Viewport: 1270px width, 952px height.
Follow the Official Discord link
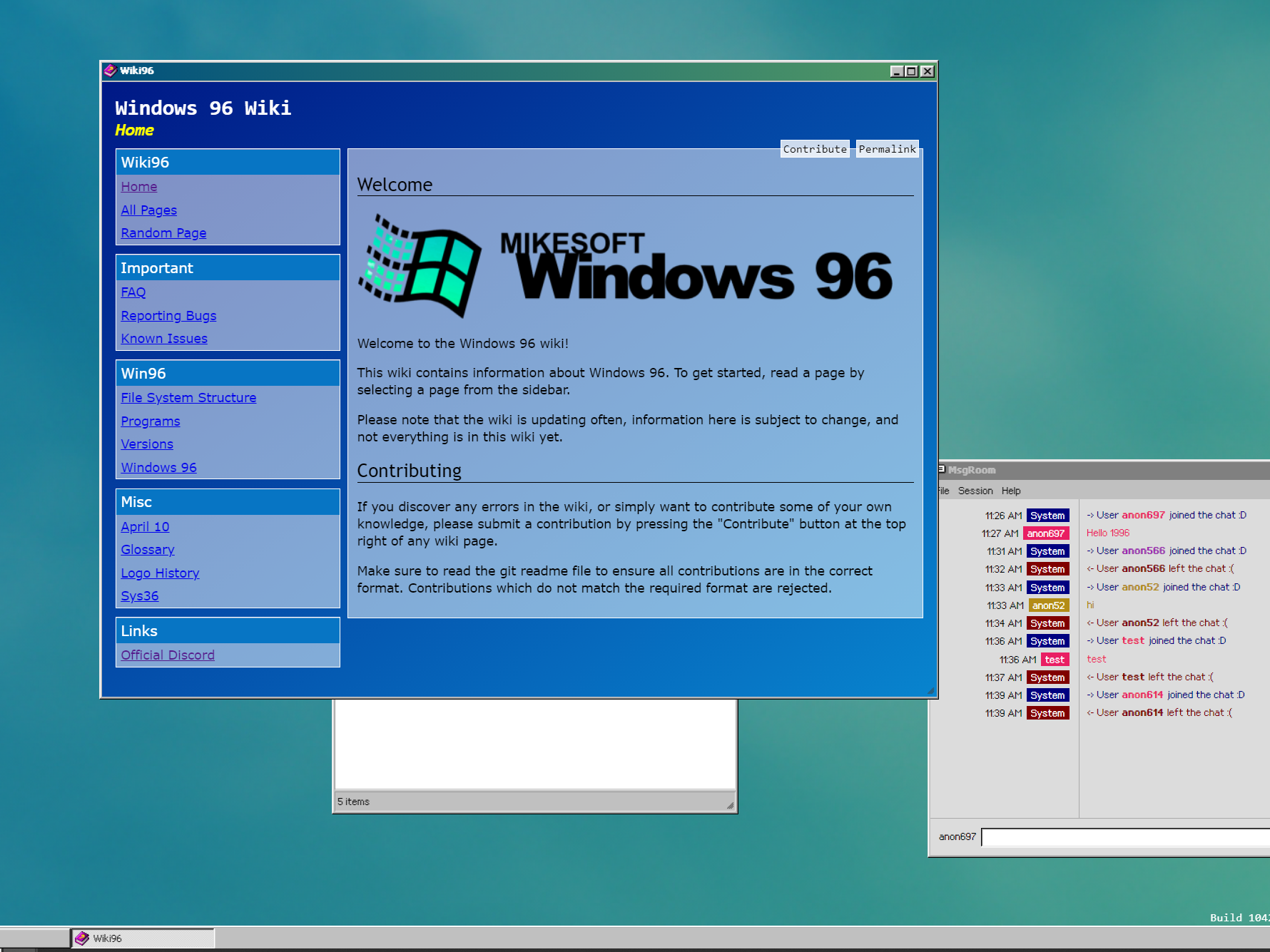pyautogui.click(x=168, y=655)
